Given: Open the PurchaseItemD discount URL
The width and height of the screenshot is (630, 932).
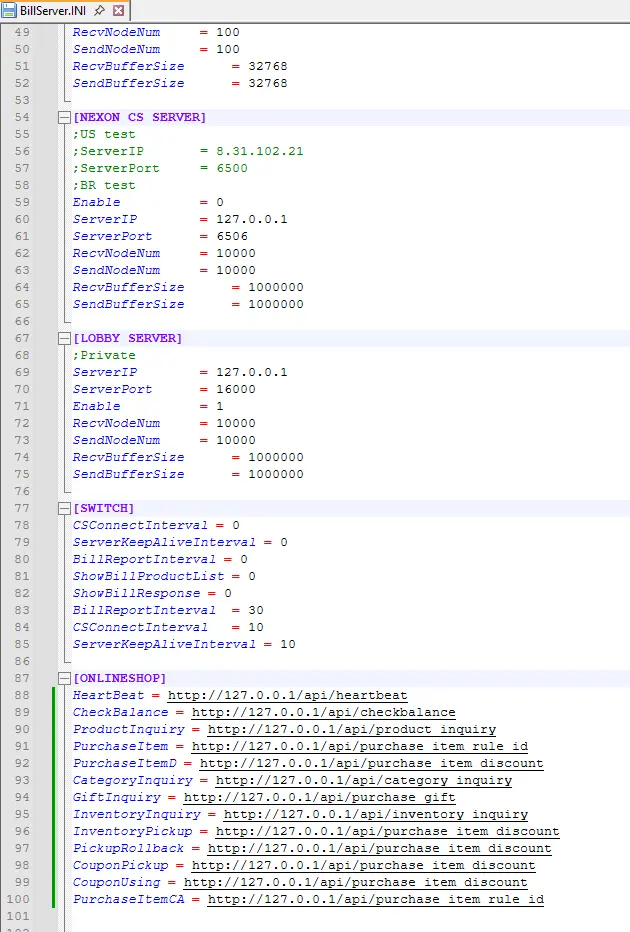Looking at the screenshot, I should tap(371, 763).
